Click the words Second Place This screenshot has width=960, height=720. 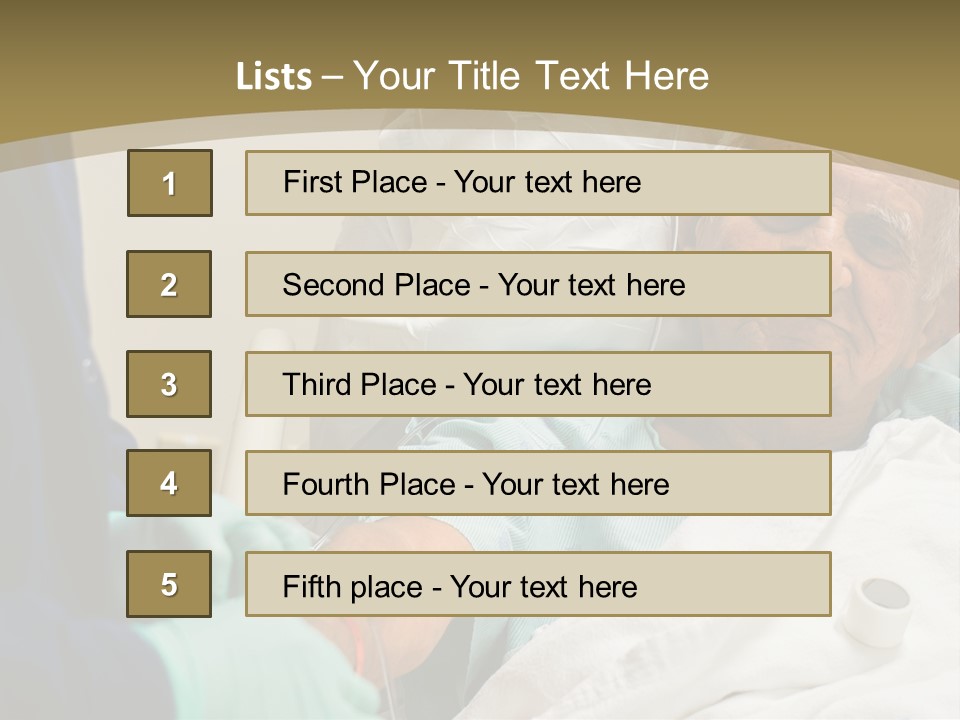[x=377, y=285]
